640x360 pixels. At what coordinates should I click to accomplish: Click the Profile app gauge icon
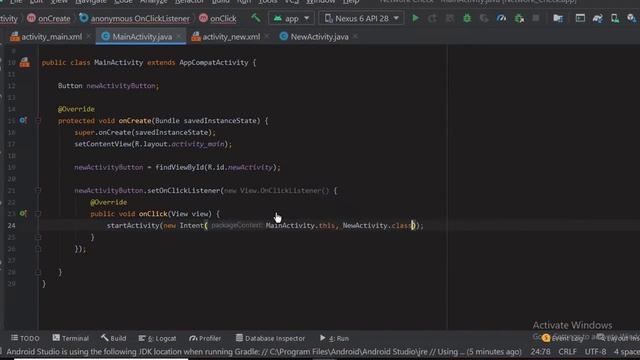click(501, 18)
